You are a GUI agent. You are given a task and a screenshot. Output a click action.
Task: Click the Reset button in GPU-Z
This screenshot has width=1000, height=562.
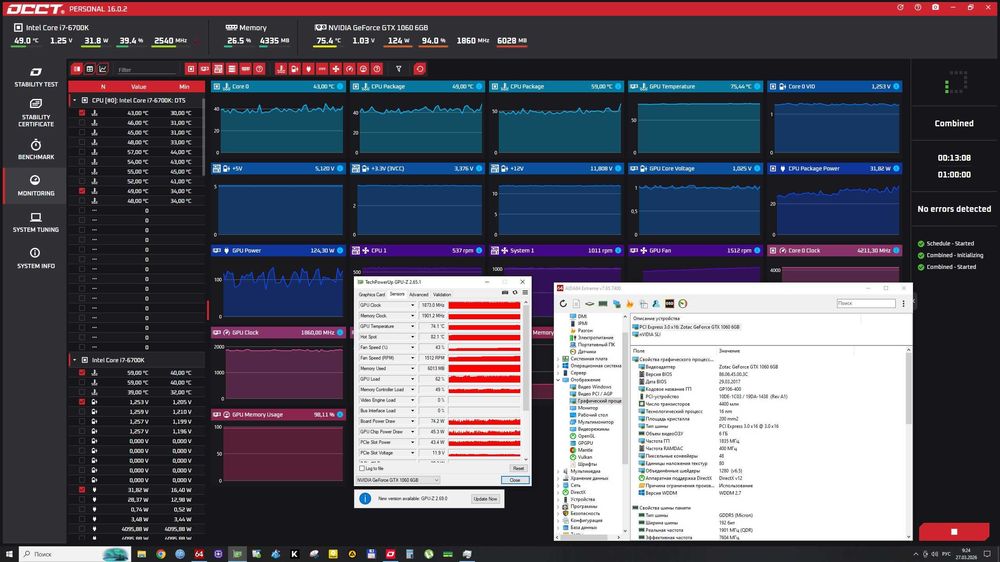518,468
